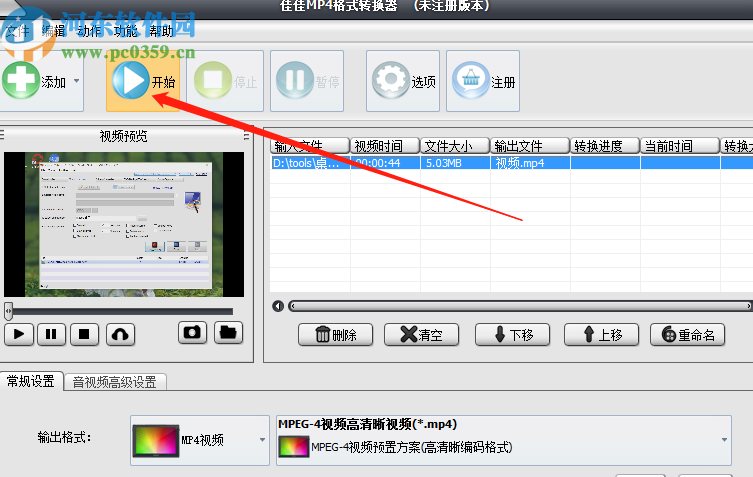Click the 00:00:44 video duration cell
753x477 pixels.
pos(386,163)
